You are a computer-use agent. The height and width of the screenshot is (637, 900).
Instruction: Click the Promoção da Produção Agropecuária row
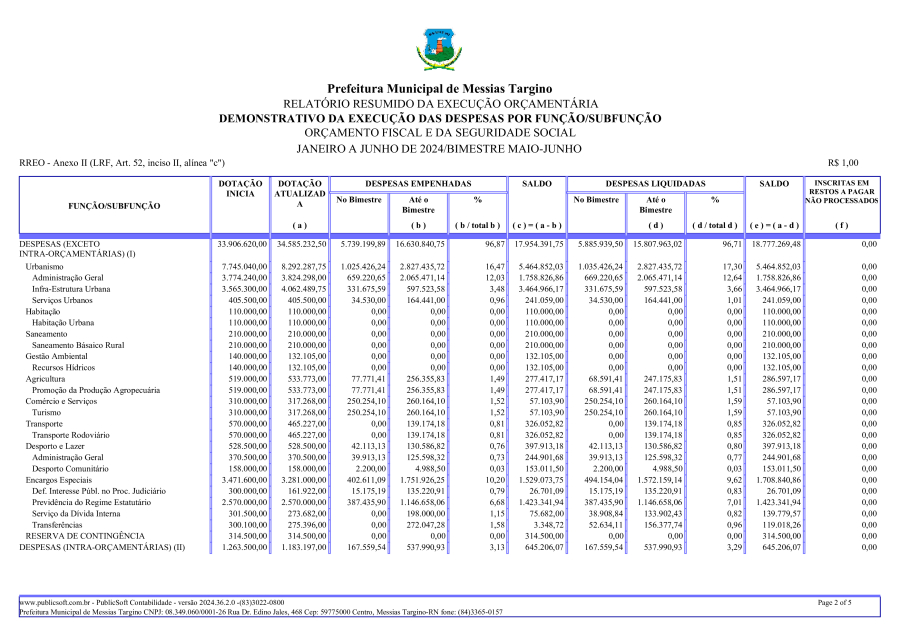click(95, 390)
